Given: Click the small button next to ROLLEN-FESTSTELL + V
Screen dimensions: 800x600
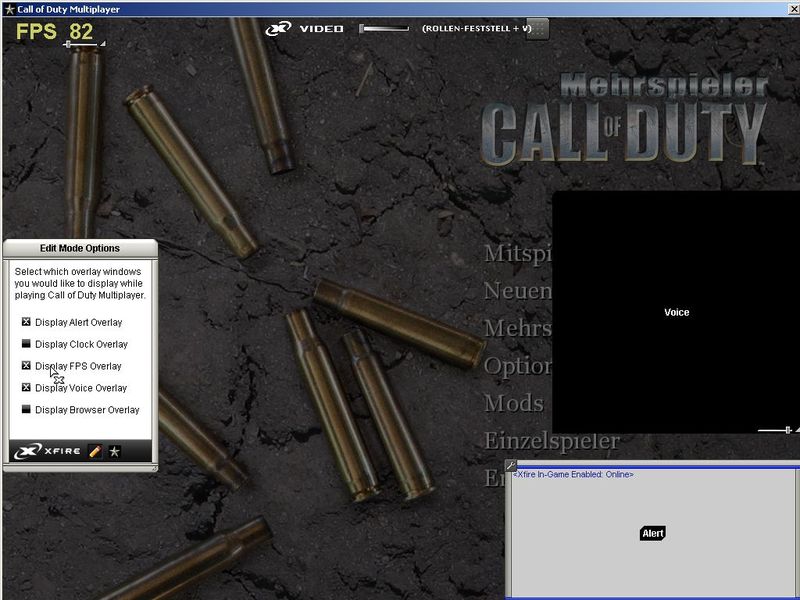Looking at the screenshot, I should click(538, 28).
